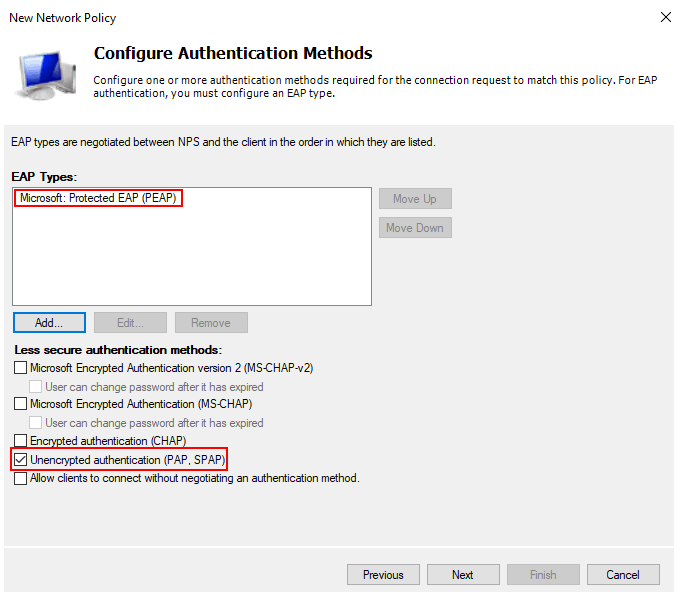The width and height of the screenshot is (684, 600).
Task: Go back with the Previous button
Action: pyautogui.click(x=383, y=575)
